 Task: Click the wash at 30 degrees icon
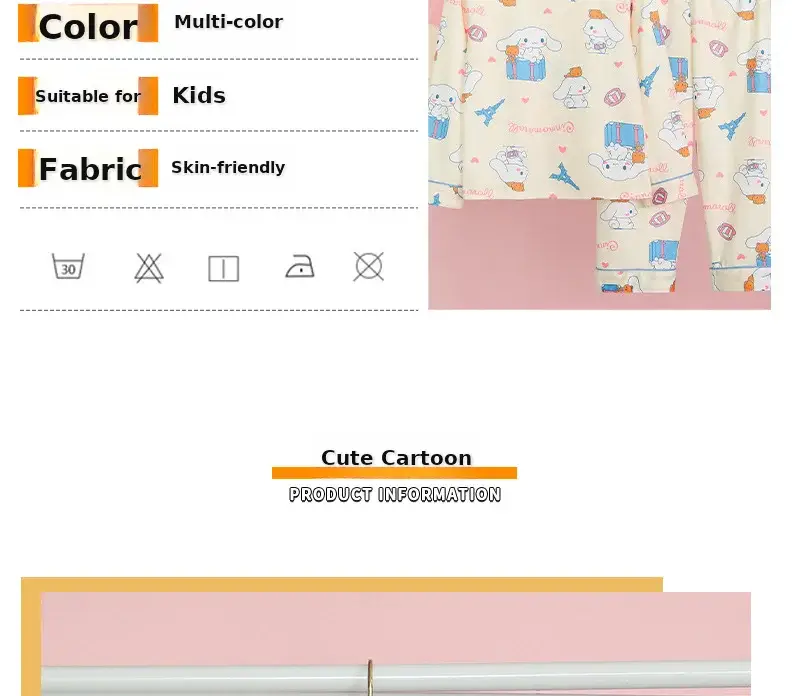click(68, 266)
